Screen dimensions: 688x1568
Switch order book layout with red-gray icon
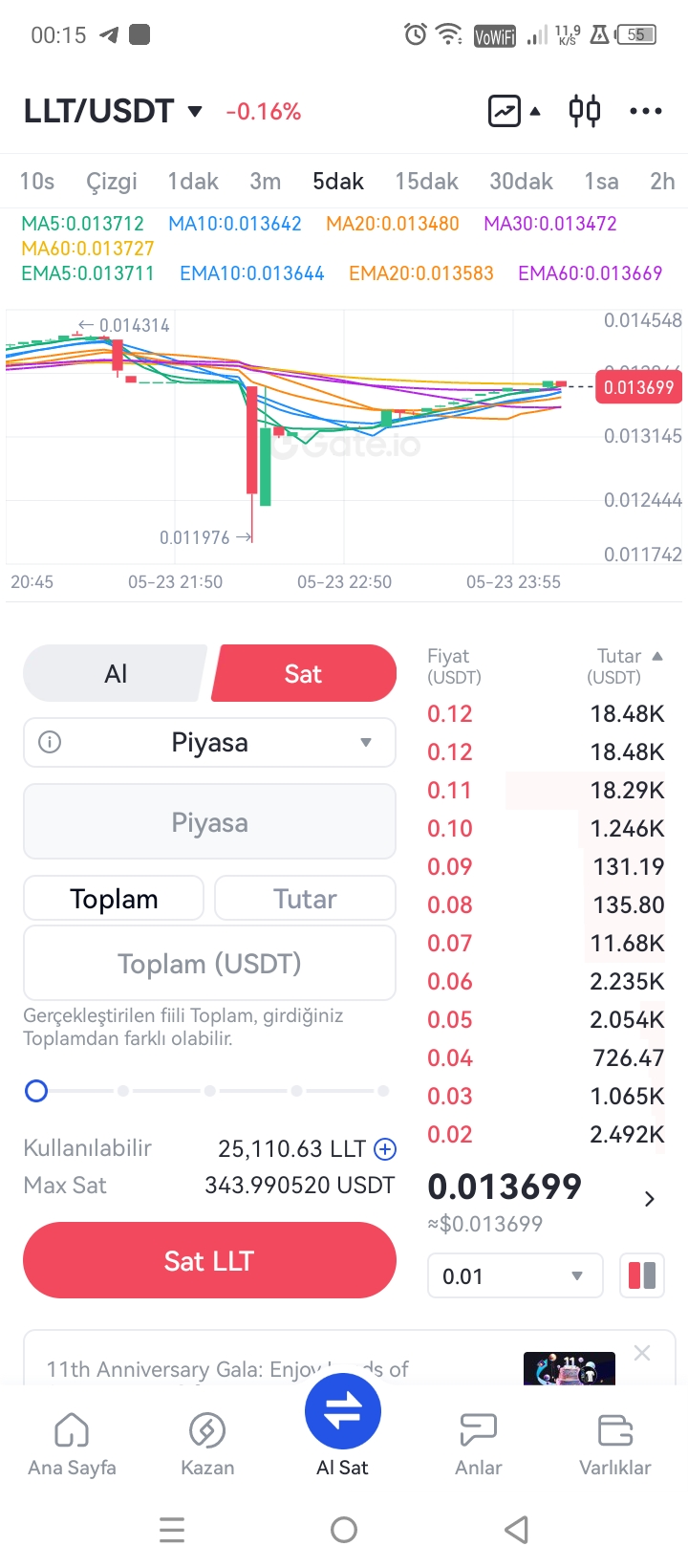642,1275
